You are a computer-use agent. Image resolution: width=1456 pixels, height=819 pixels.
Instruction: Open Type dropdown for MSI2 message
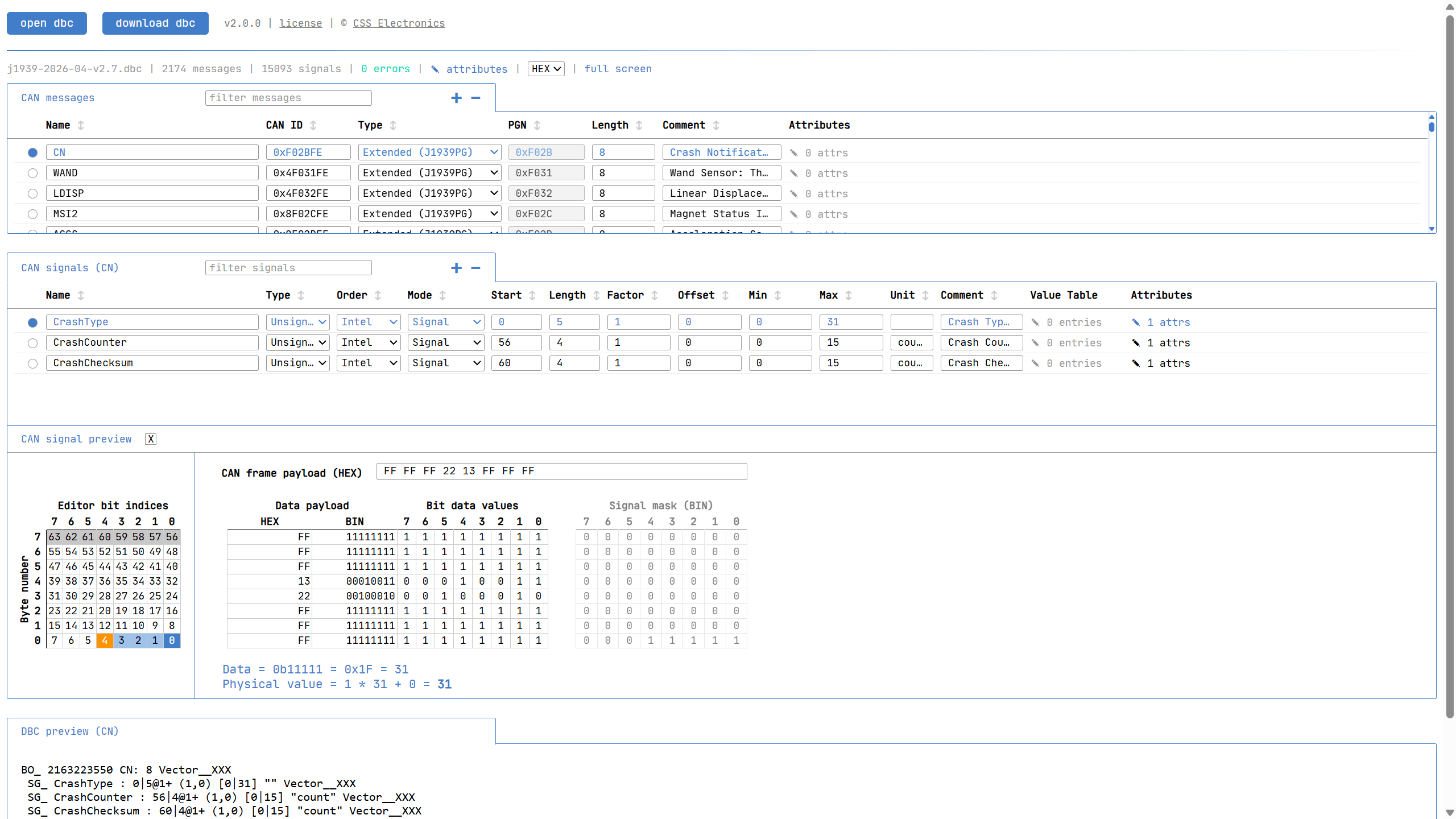point(429,214)
